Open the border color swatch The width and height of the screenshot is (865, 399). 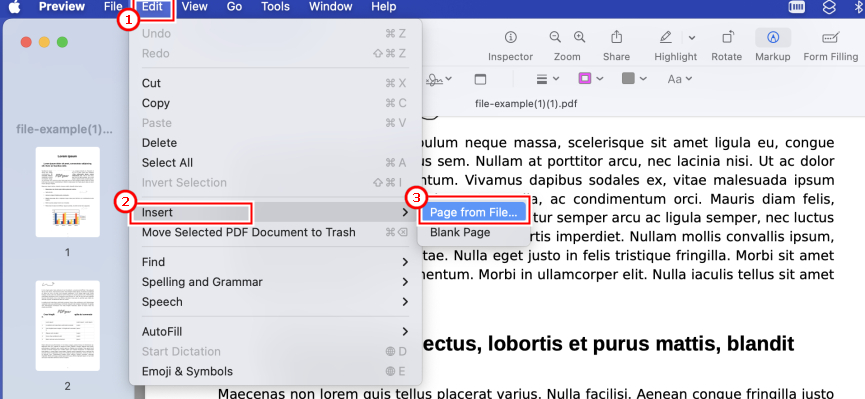click(x=590, y=79)
